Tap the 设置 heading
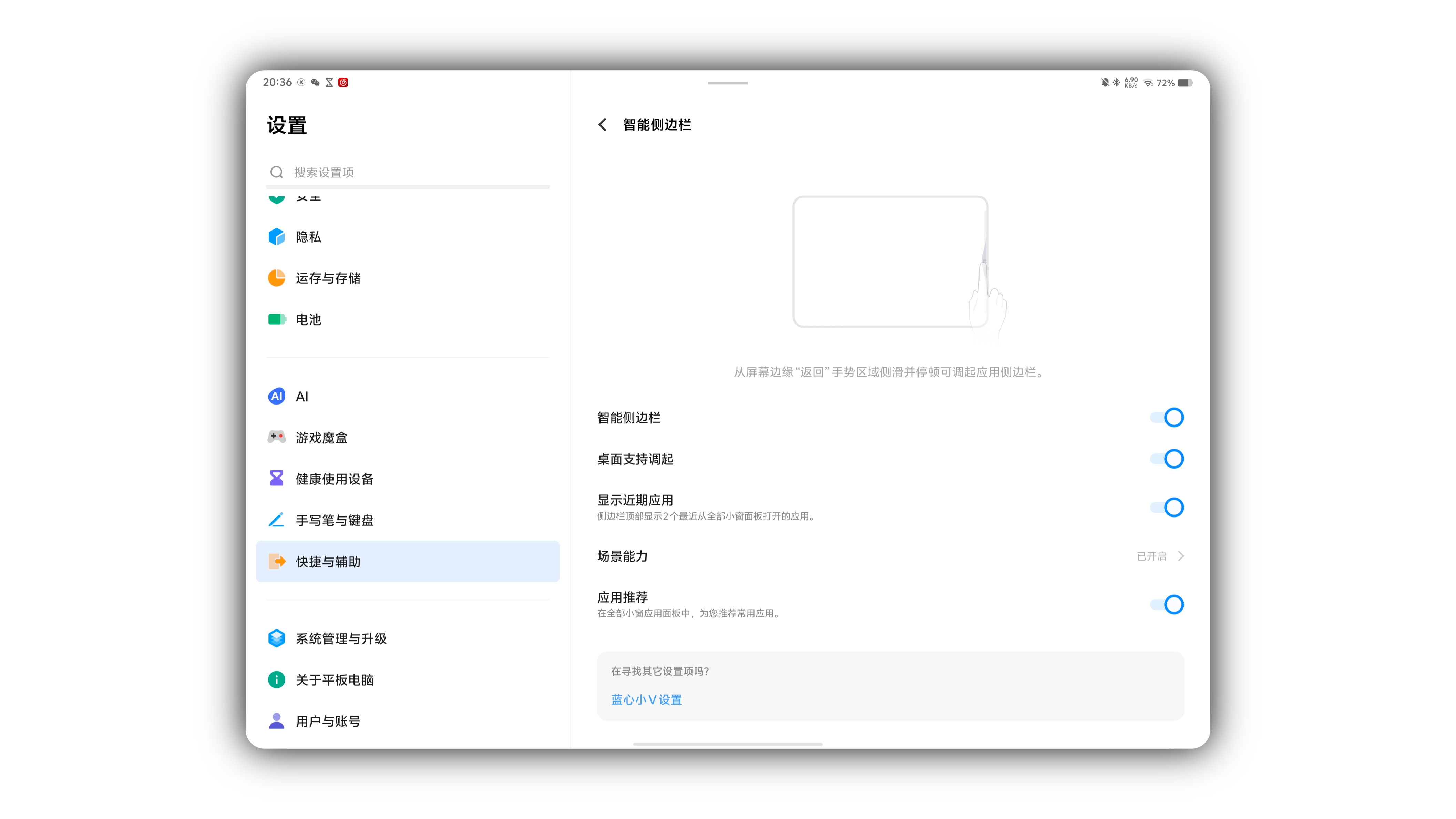The height and width of the screenshot is (819, 1456). [x=287, y=125]
